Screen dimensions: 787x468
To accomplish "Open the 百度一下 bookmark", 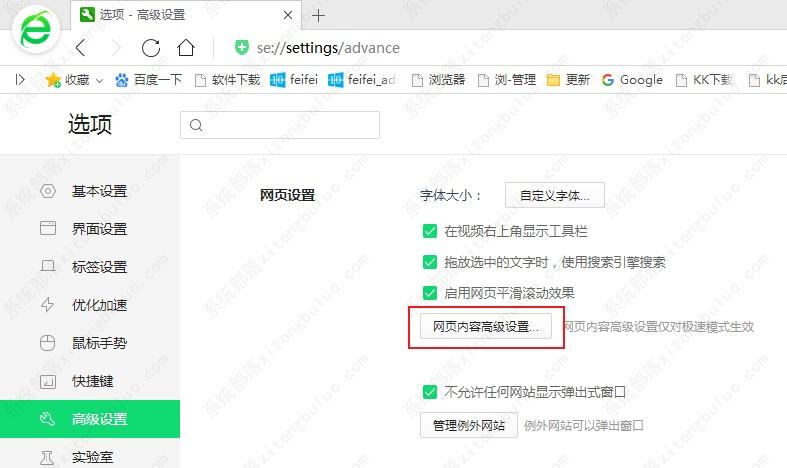I will [148, 80].
